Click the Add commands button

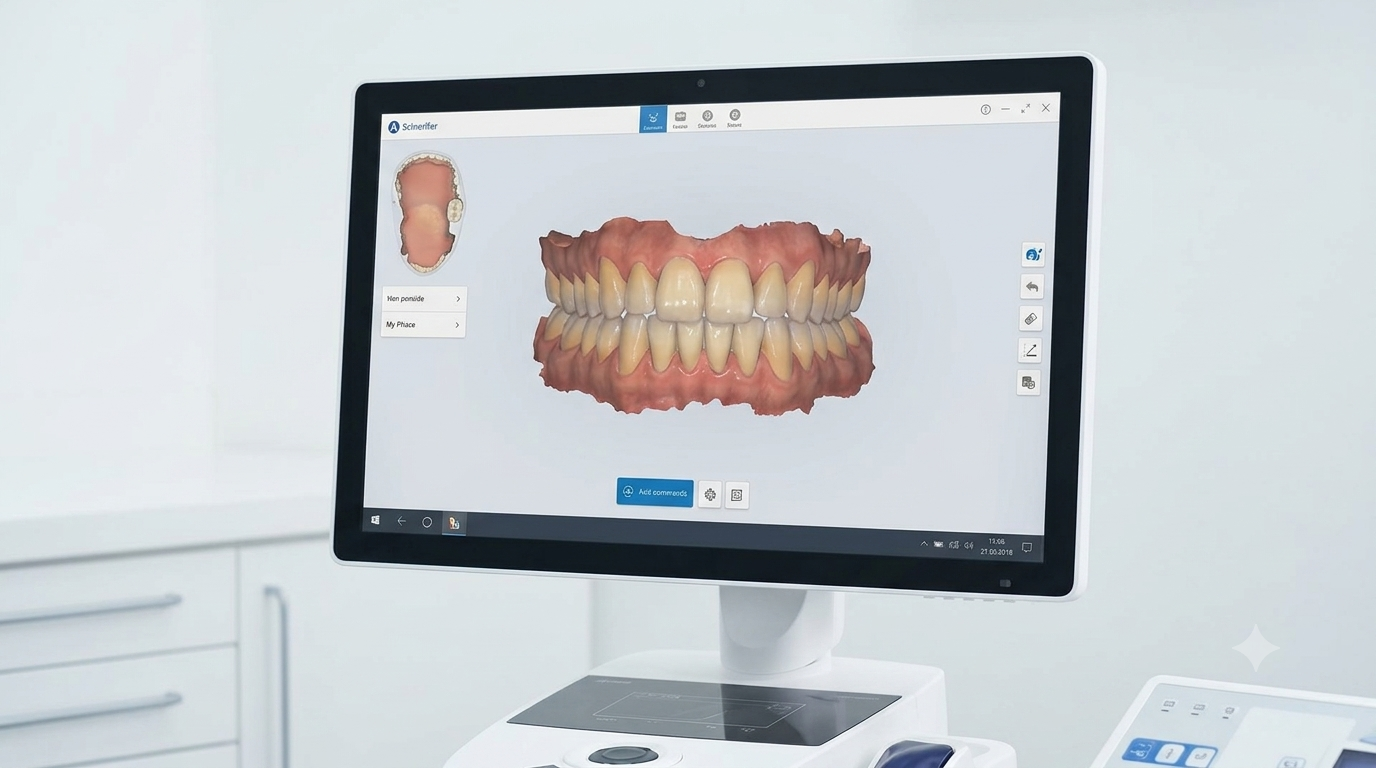(x=655, y=492)
